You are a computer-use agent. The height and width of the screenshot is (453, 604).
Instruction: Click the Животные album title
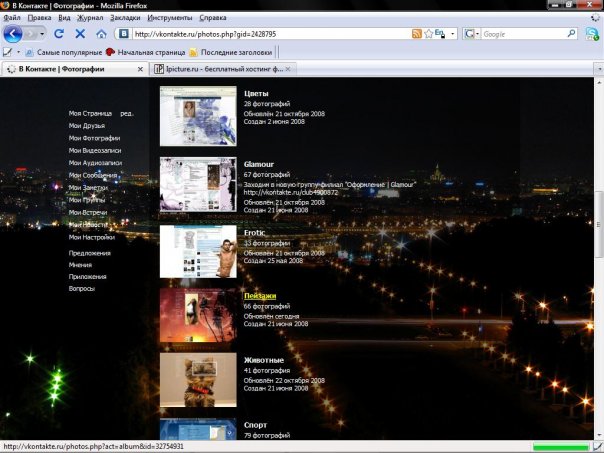pos(264,360)
